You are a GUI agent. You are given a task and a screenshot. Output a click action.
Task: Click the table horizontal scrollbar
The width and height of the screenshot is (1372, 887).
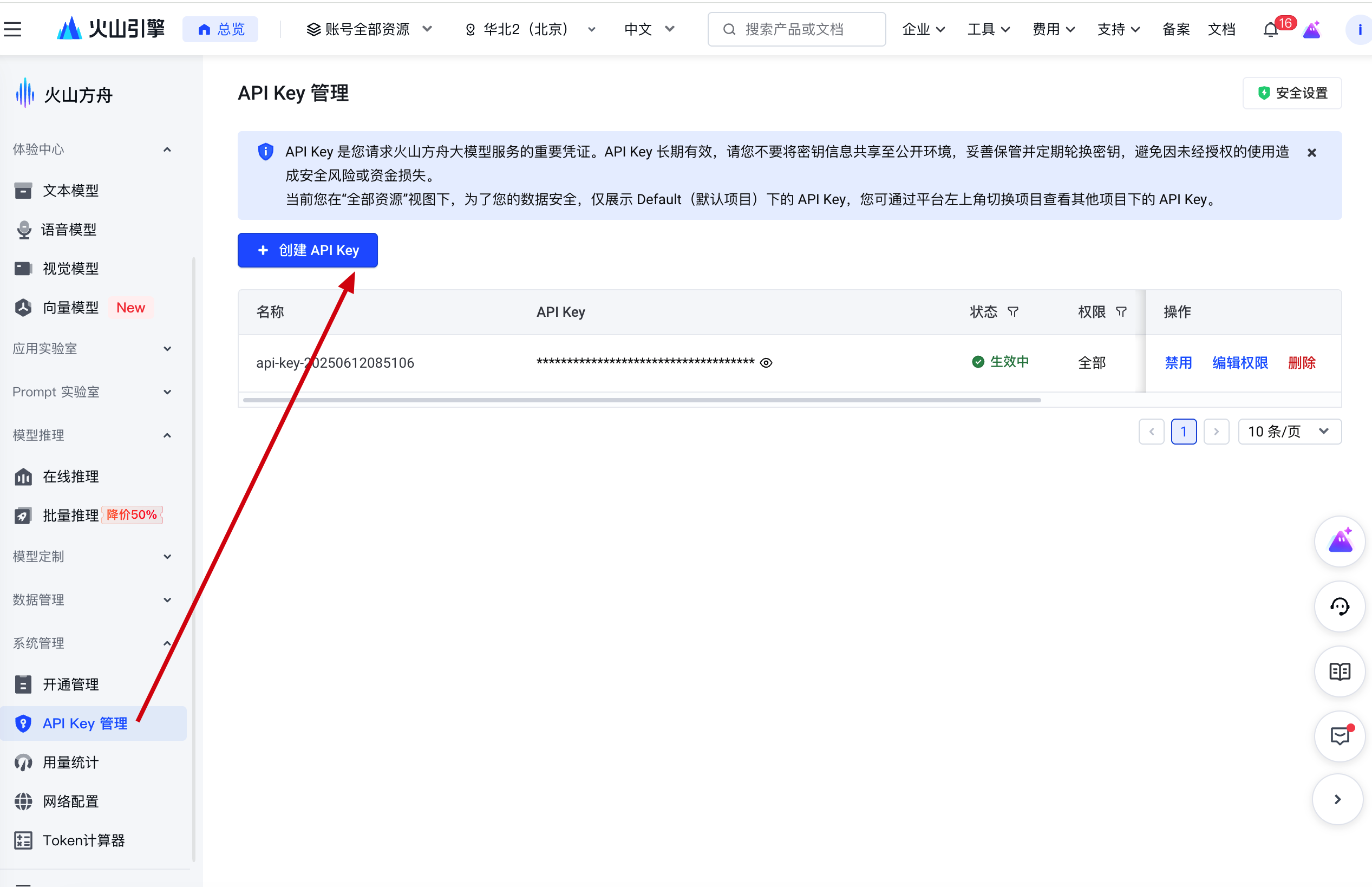point(642,400)
